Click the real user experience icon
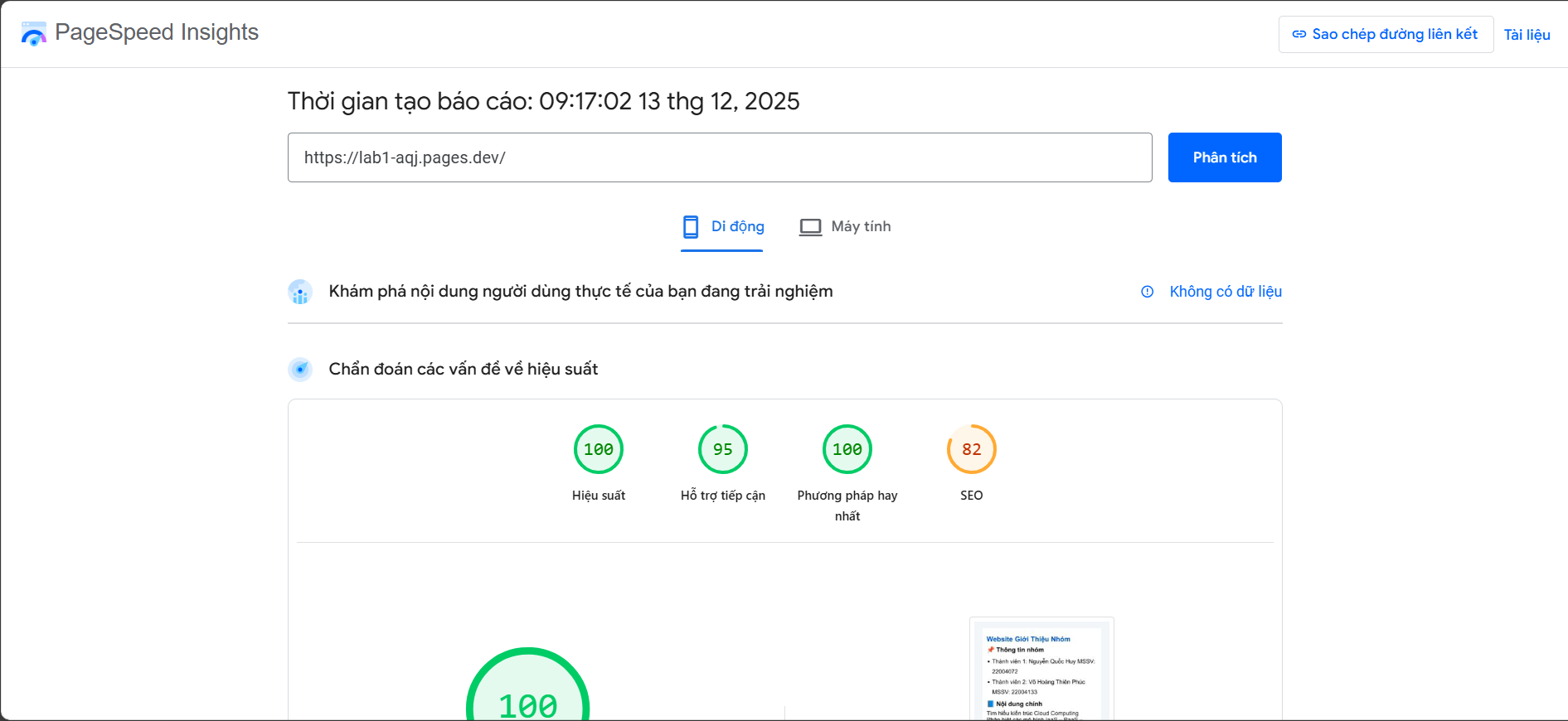The width and height of the screenshot is (1568, 721). 300,292
